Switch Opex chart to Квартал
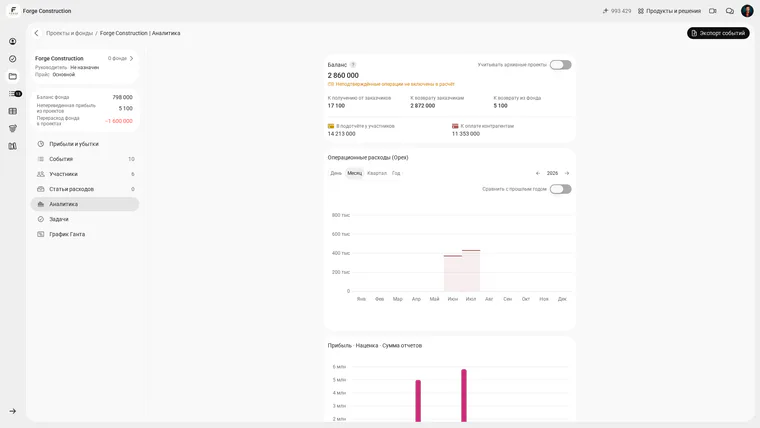The height and width of the screenshot is (428, 760). (x=377, y=173)
